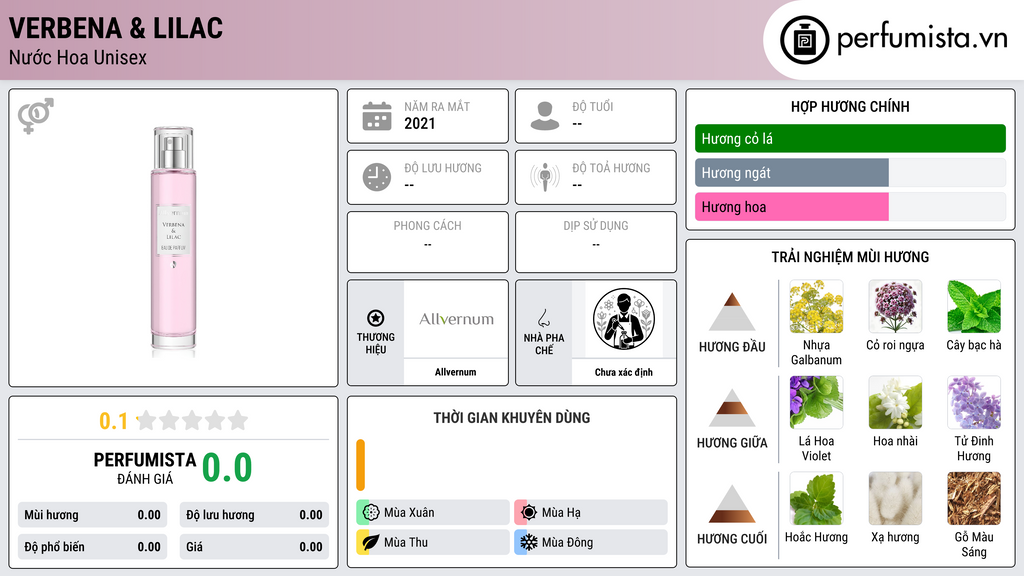Image resolution: width=1024 pixels, height=576 pixels.
Task: Open the Cỏ roi ngựa note image
Action: [x=895, y=307]
